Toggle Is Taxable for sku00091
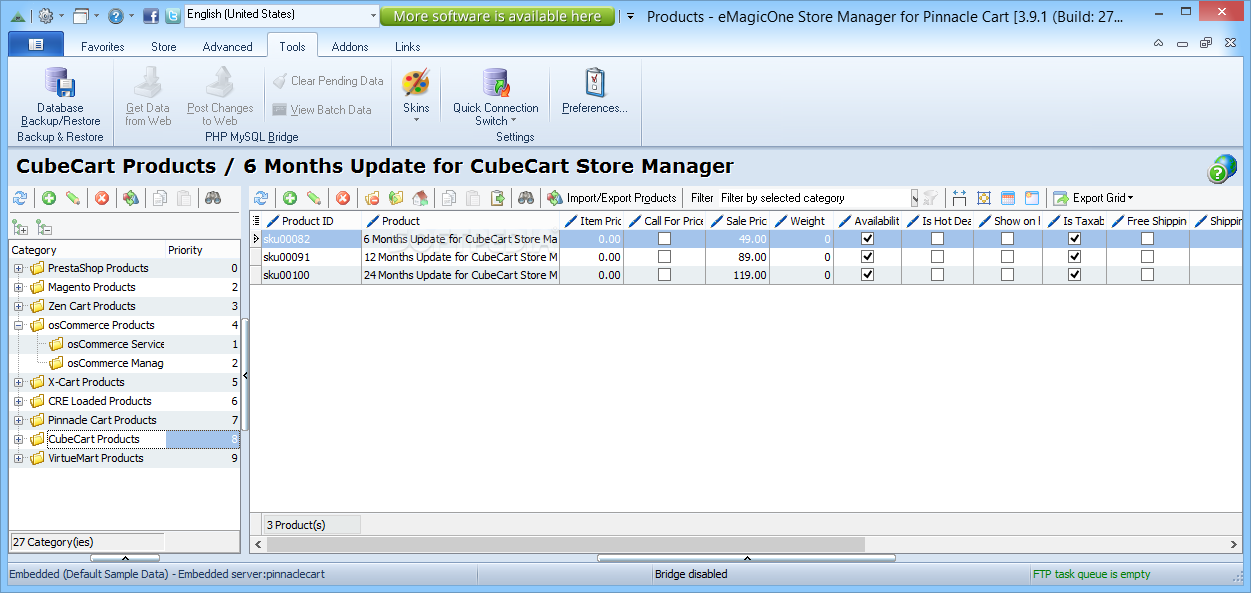The width and height of the screenshot is (1251, 593). [1074, 257]
